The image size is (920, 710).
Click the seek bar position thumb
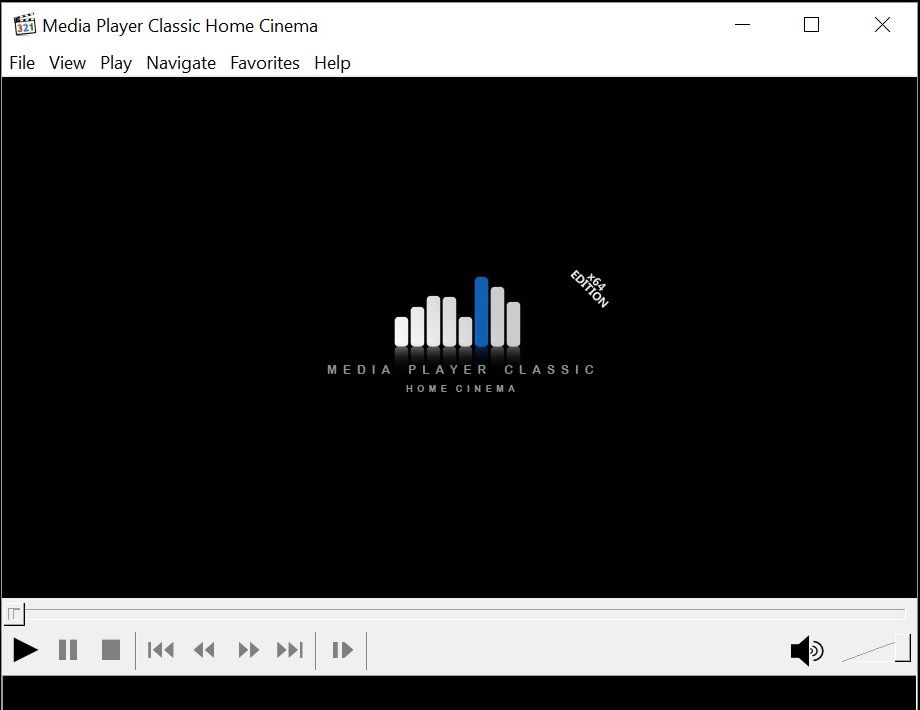[x=13, y=614]
